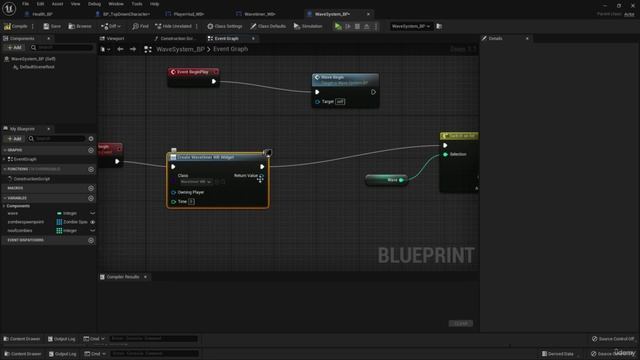Collapse the GRAPHS section
640x360 pixels.
point(4,150)
